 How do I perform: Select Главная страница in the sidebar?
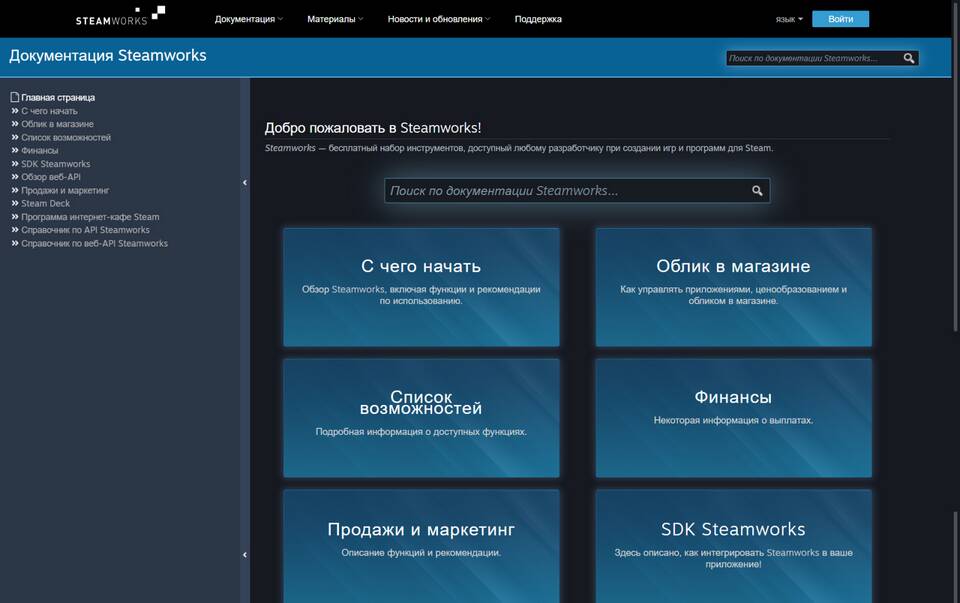coord(58,97)
